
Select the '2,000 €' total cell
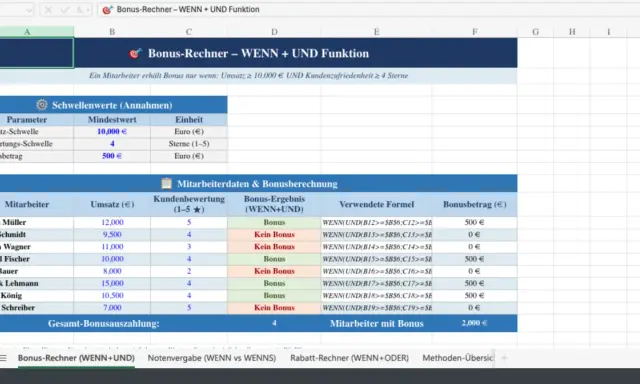[x=475, y=323]
